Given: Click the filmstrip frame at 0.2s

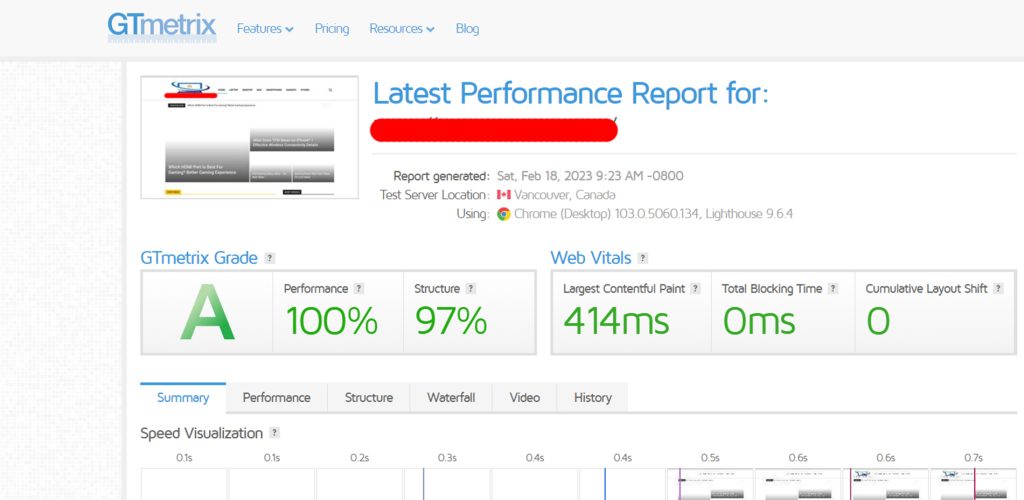Looking at the screenshot, I should click(x=359, y=484).
